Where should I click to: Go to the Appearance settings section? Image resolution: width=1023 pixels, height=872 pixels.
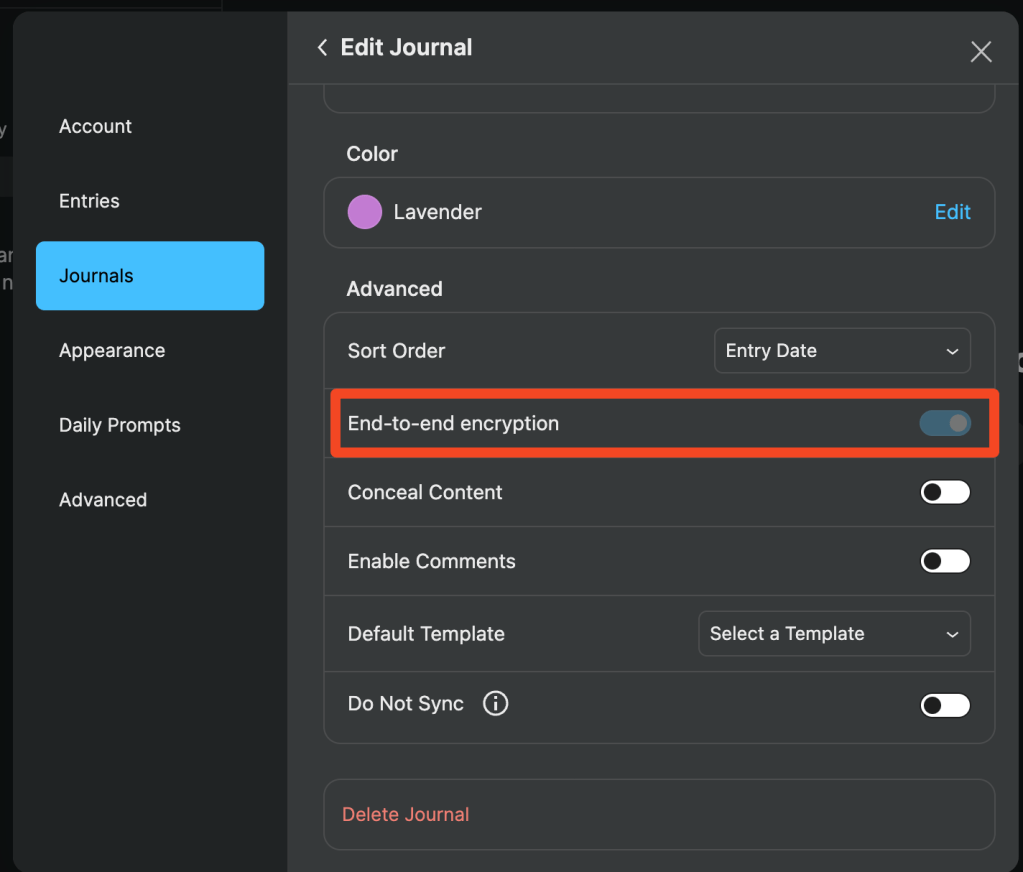coord(112,351)
